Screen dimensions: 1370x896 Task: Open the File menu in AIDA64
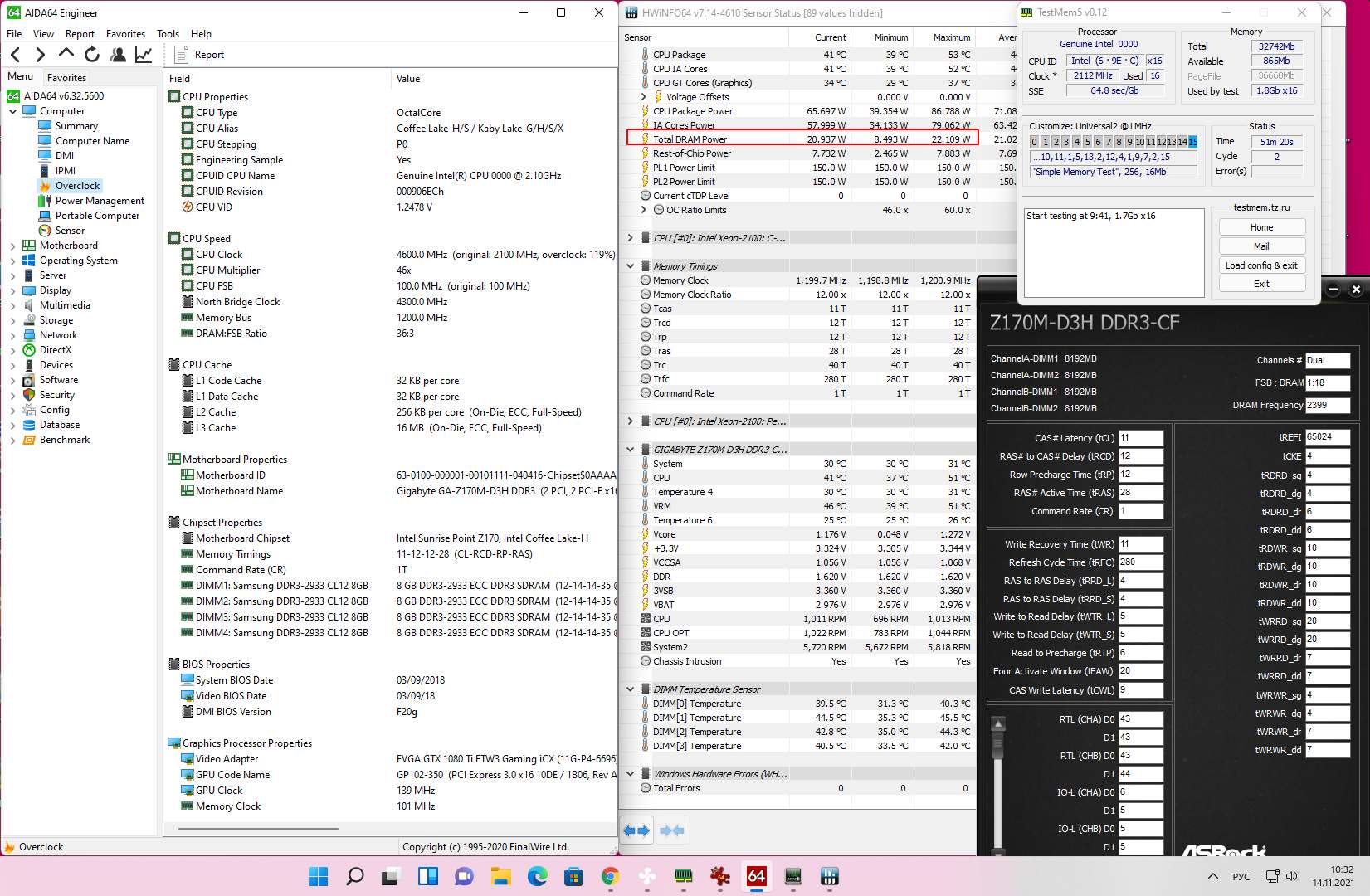[x=14, y=34]
